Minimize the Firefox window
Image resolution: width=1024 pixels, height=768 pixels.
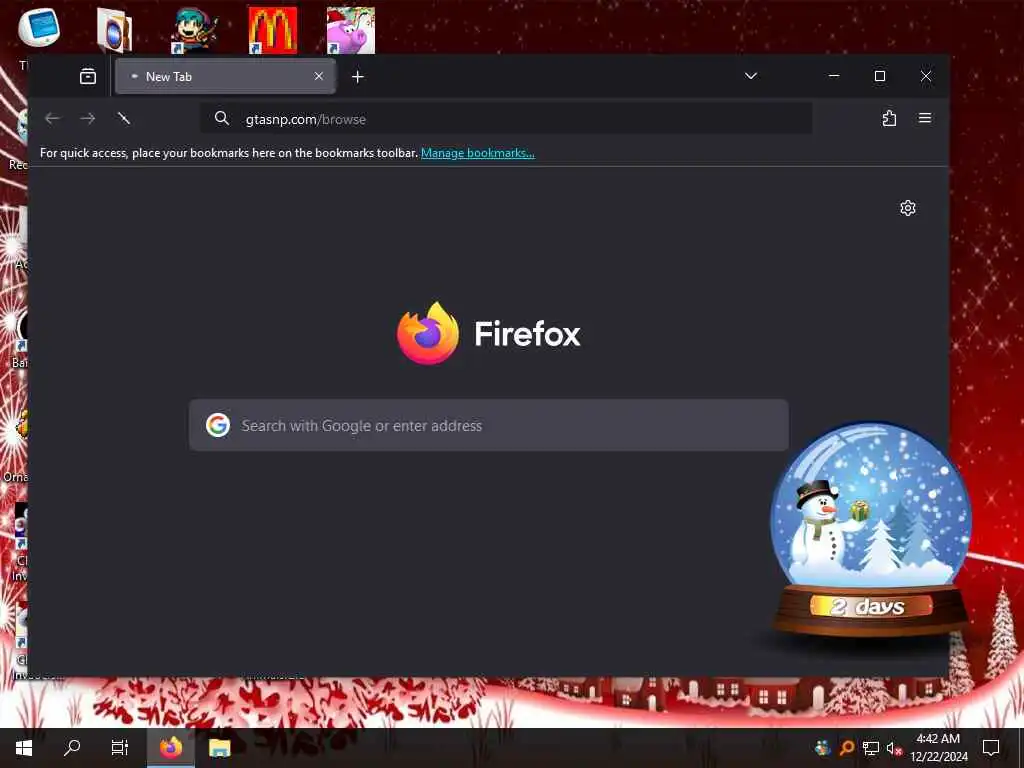click(834, 76)
